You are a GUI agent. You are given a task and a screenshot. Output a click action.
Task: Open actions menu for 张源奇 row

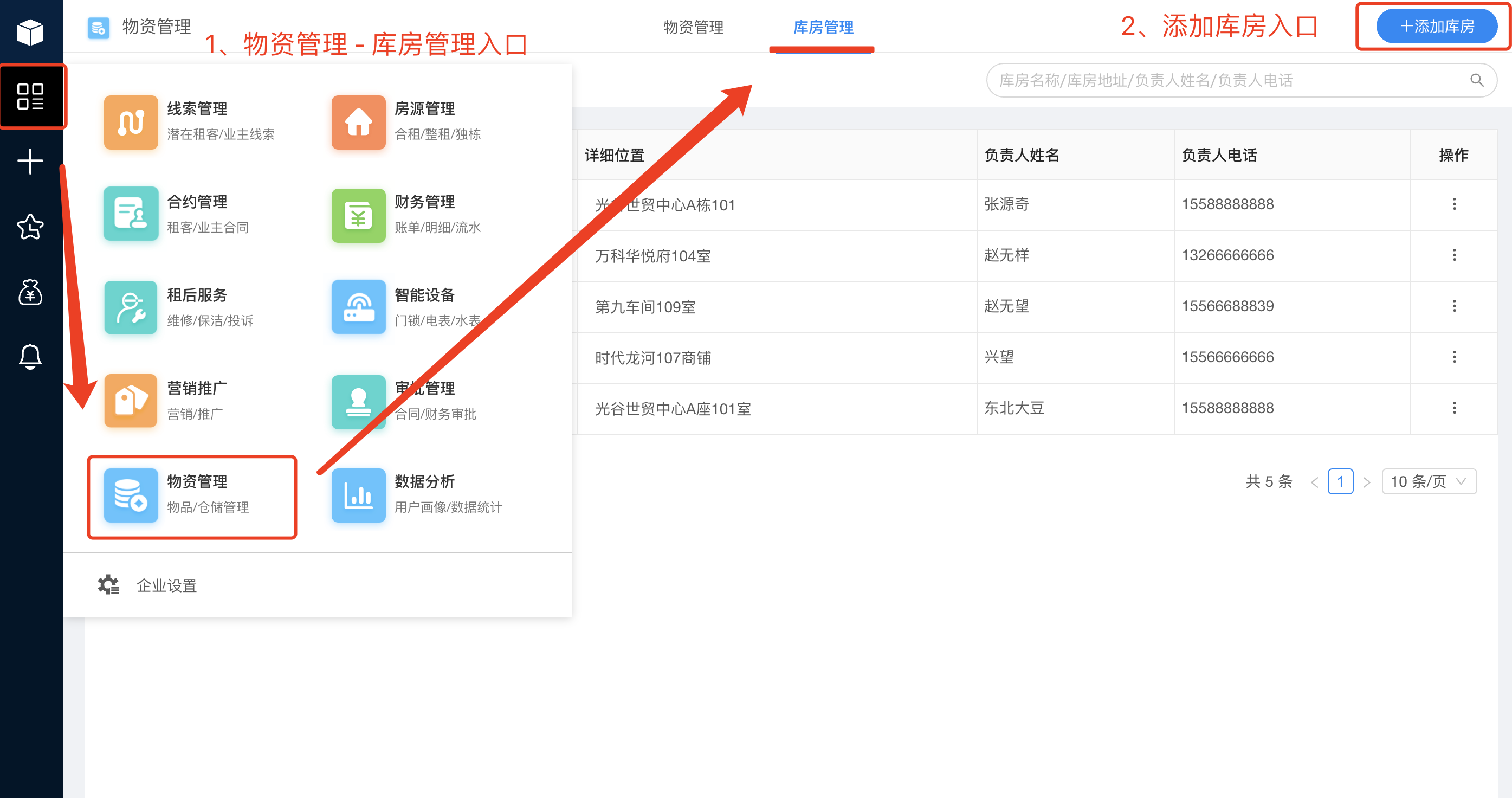pos(1454,204)
